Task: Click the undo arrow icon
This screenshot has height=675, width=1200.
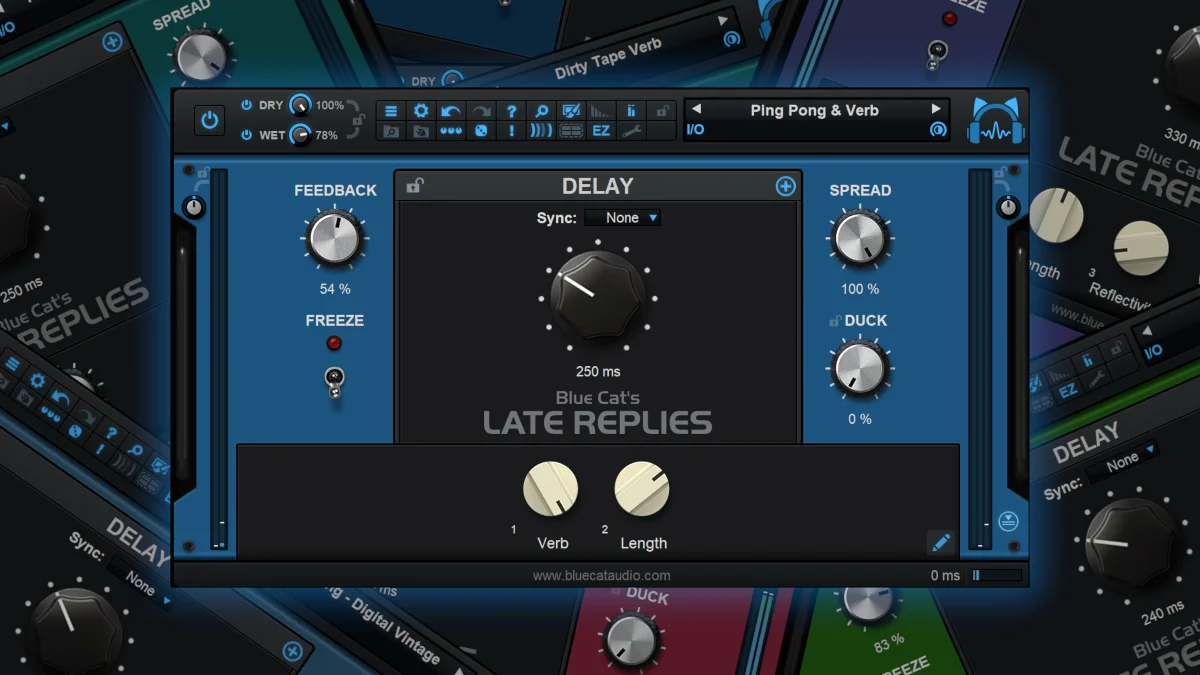Action: [451, 111]
